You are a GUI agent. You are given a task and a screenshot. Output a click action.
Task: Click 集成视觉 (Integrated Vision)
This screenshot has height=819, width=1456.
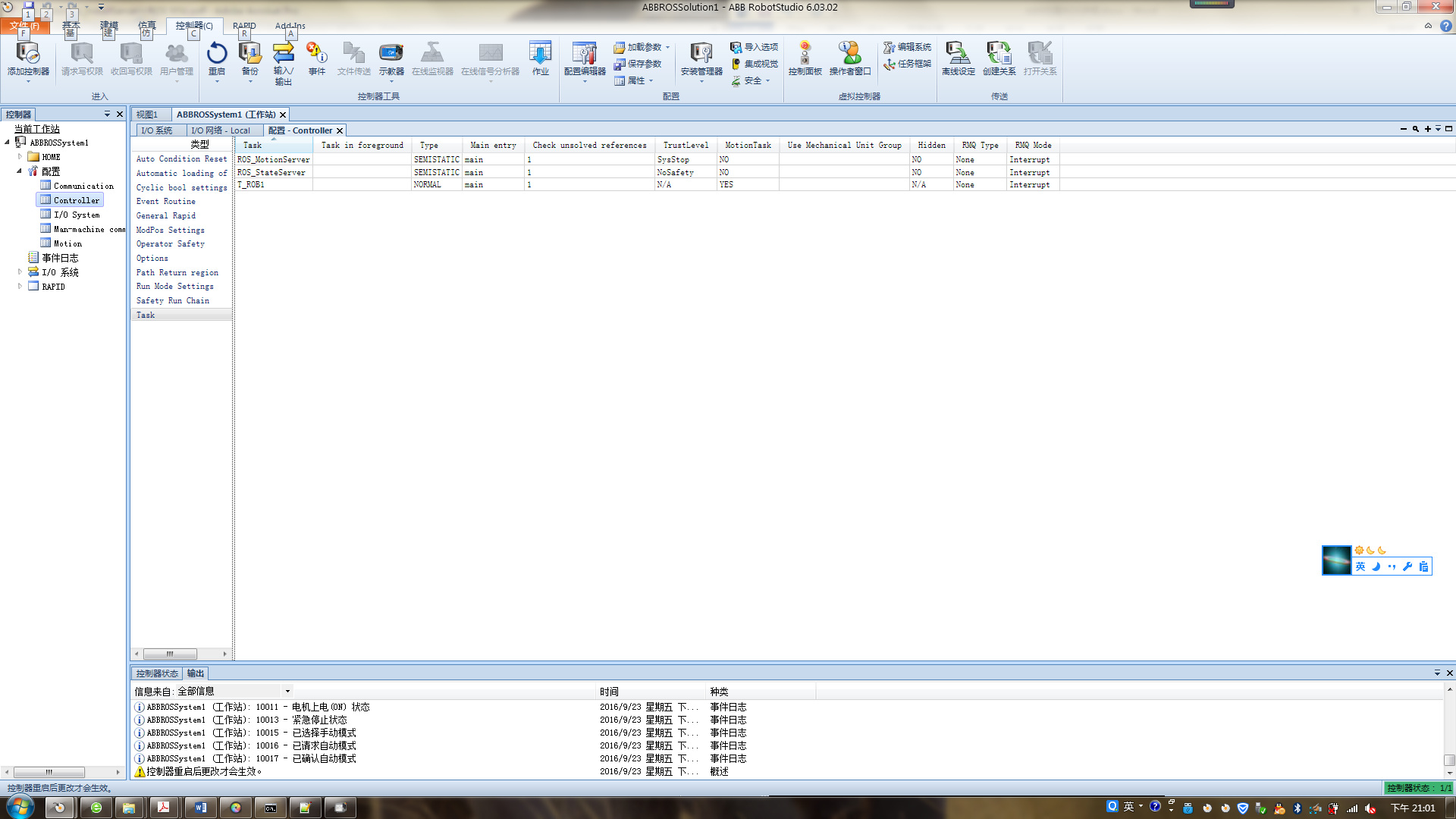click(x=755, y=64)
